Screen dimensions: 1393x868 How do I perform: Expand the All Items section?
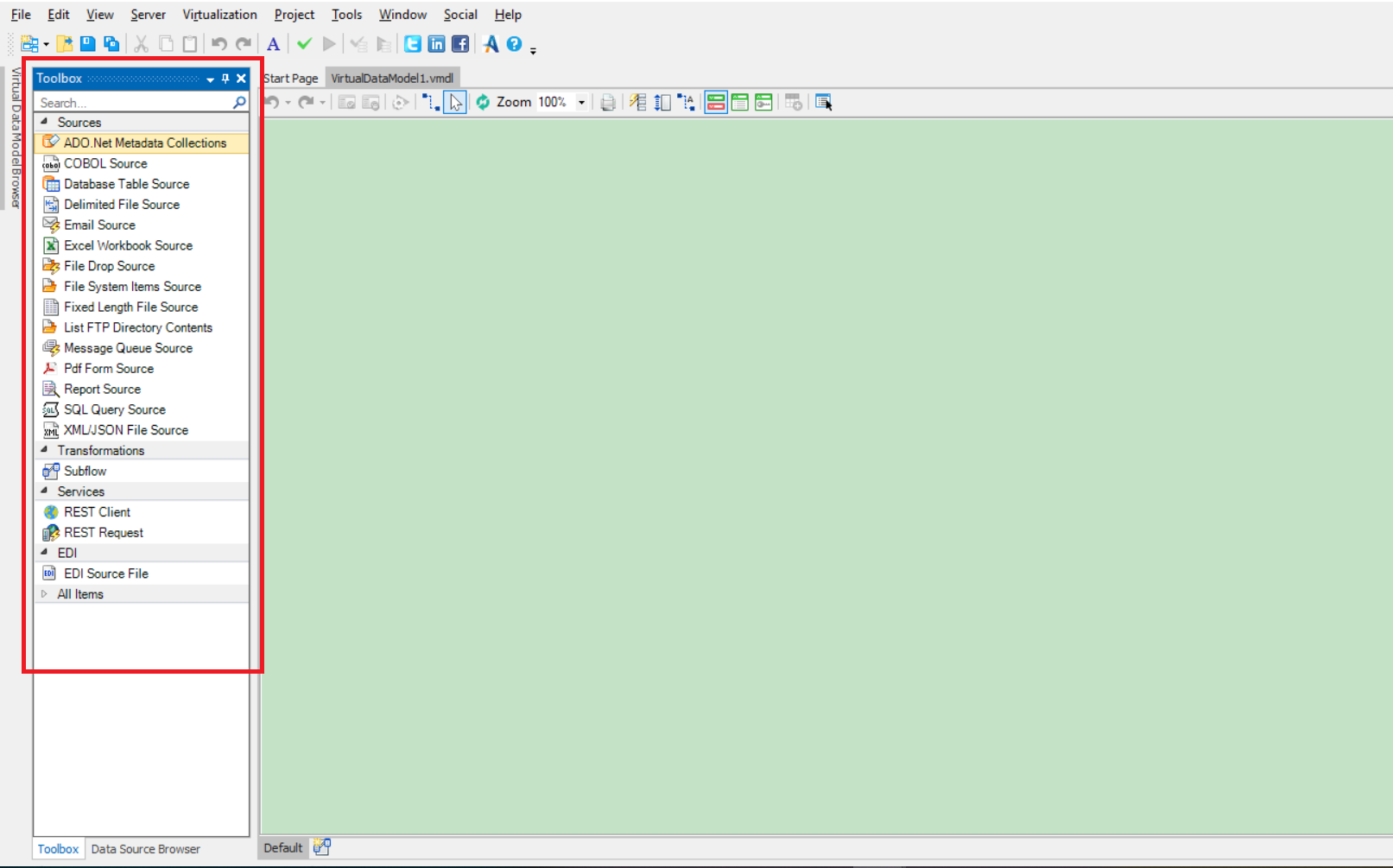pos(45,594)
